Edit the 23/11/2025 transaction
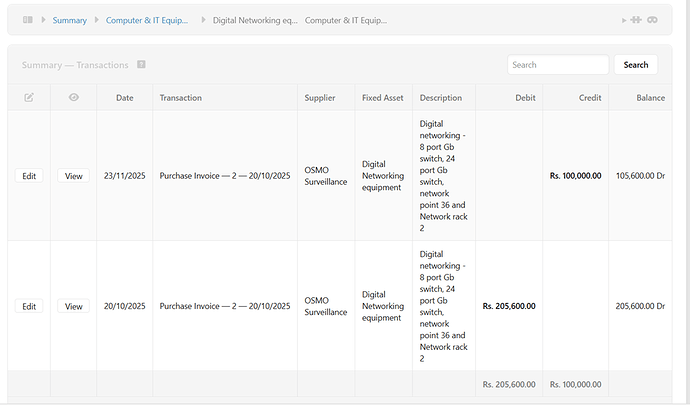690x405 pixels. coord(29,176)
